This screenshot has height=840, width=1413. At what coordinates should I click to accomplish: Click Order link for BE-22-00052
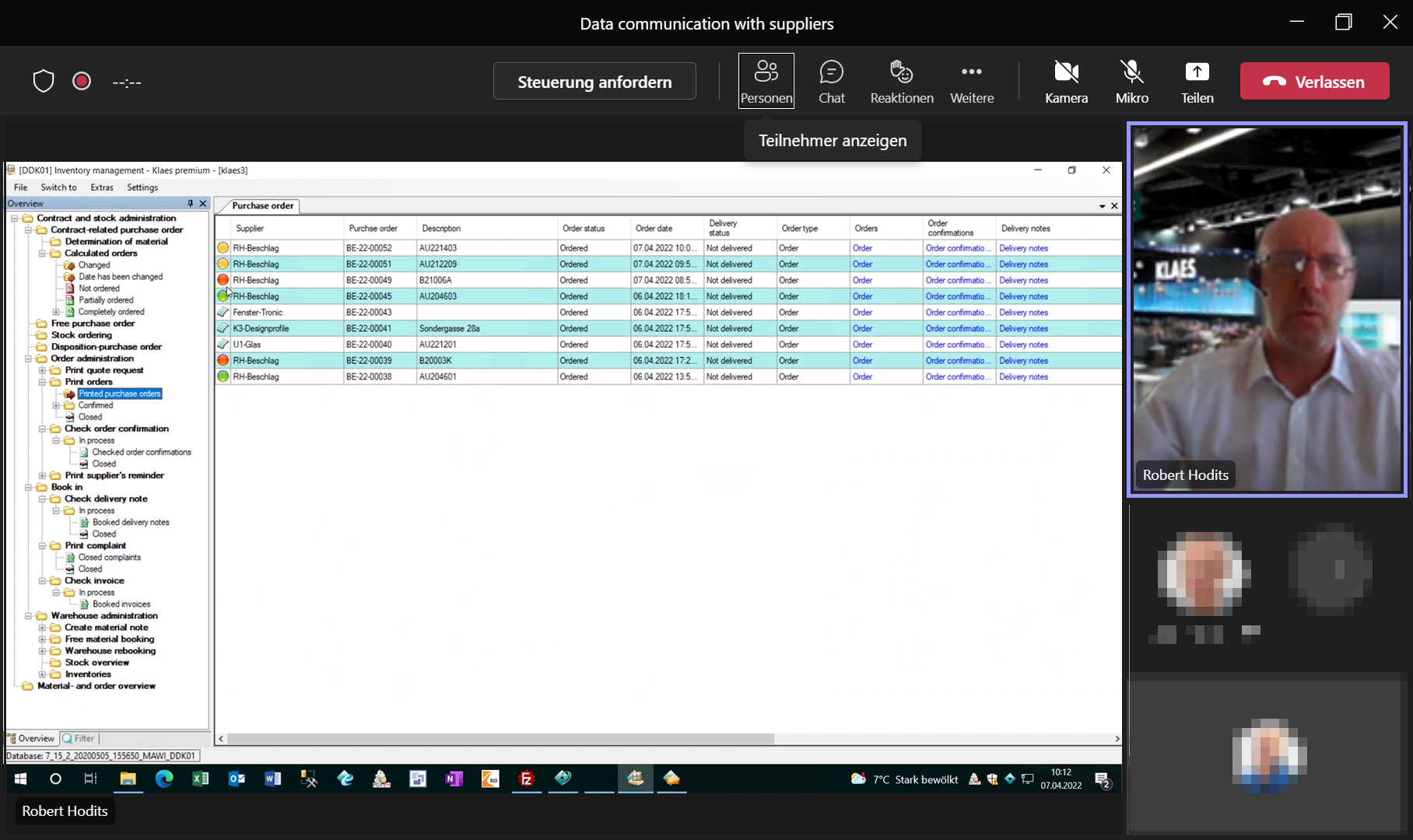pyautogui.click(x=862, y=248)
